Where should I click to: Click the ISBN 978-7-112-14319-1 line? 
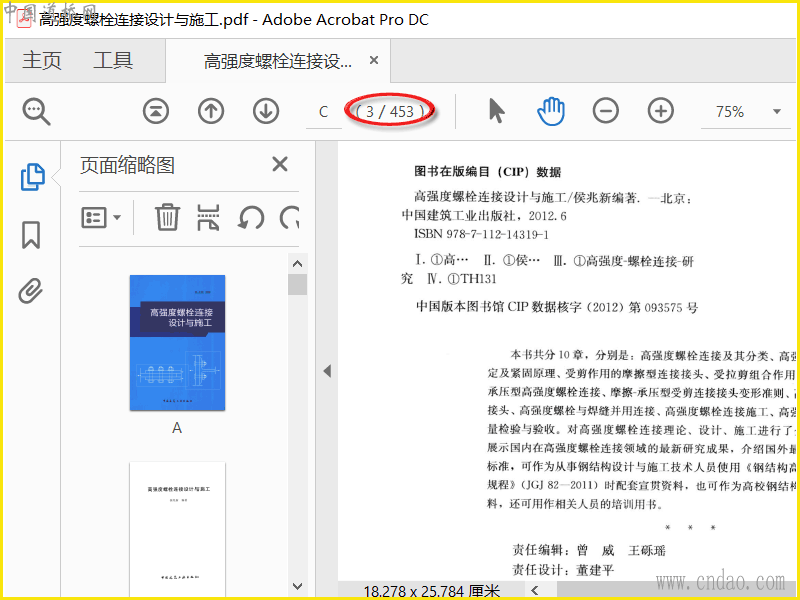(481, 234)
